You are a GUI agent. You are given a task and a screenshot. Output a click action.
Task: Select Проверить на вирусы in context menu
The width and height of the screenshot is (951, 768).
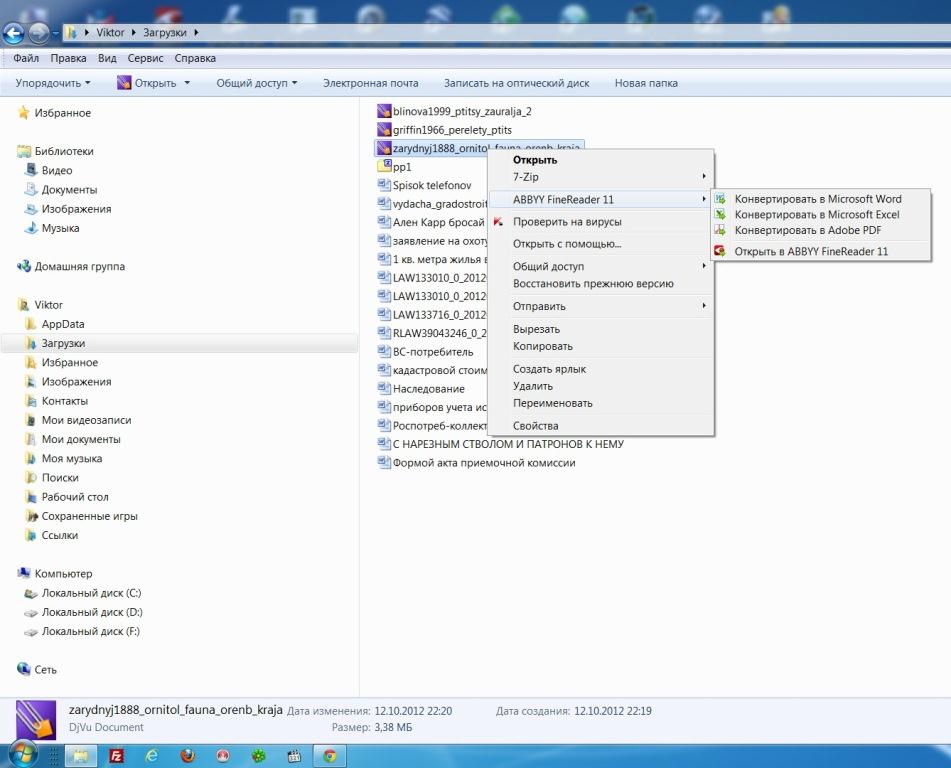[567, 222]
